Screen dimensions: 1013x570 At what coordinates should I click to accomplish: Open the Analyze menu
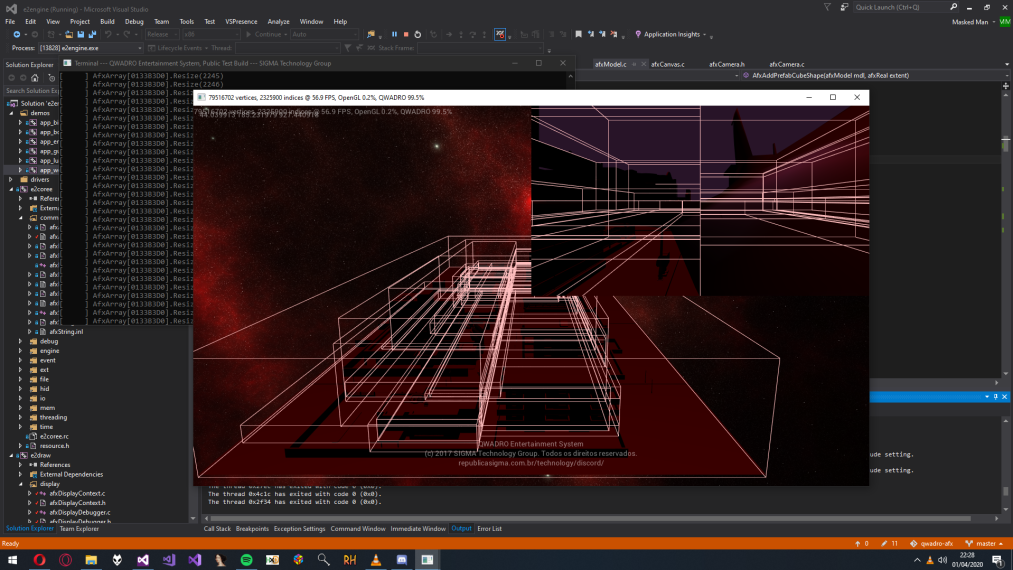(278, 21)
